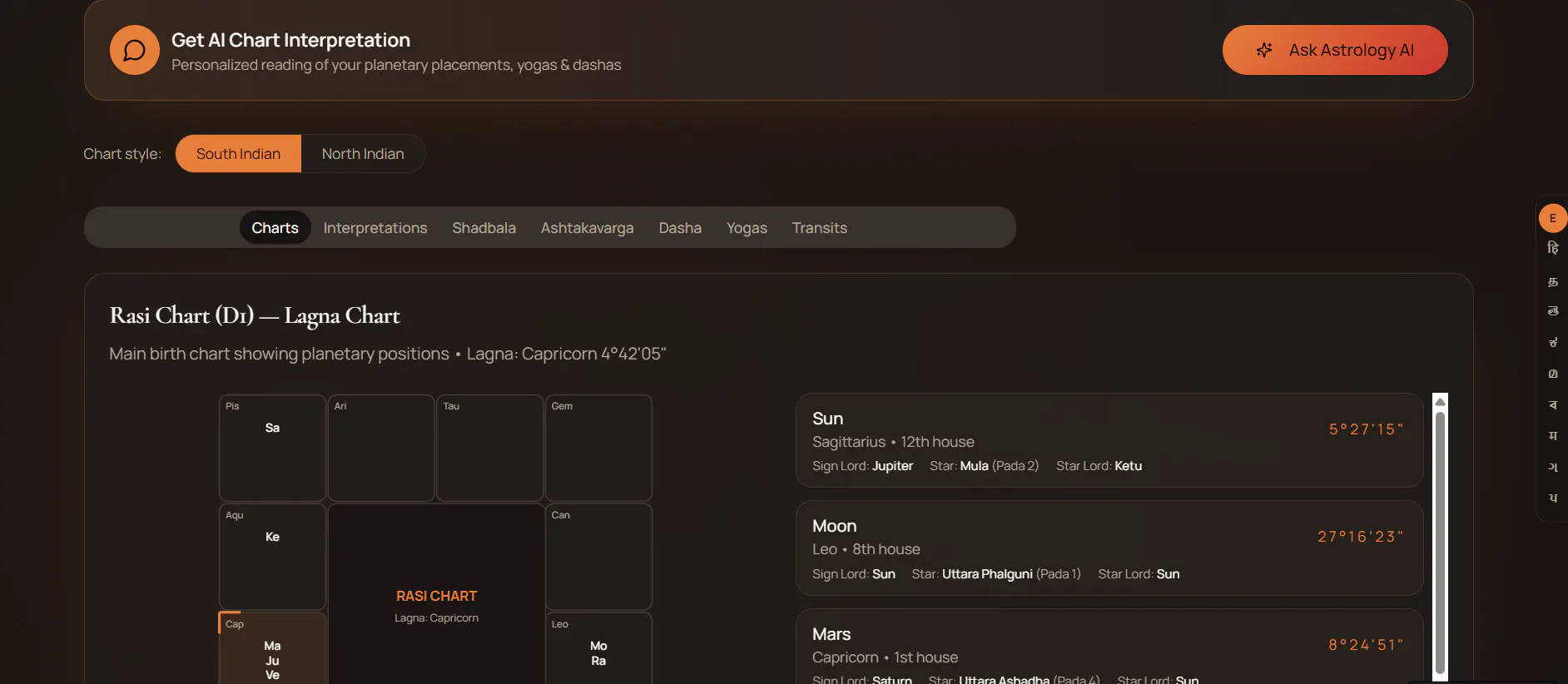Select North Indian chart style
The height and width of the screenshot is (684, 1568).
(x=363, y=154)
